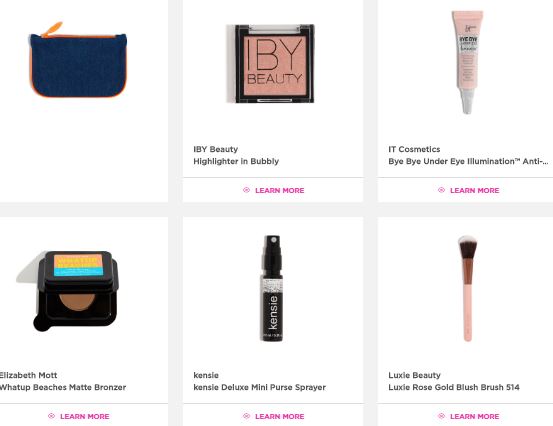
Task: Select the navy blue makeup bag image
Action: tap(78, 60)
